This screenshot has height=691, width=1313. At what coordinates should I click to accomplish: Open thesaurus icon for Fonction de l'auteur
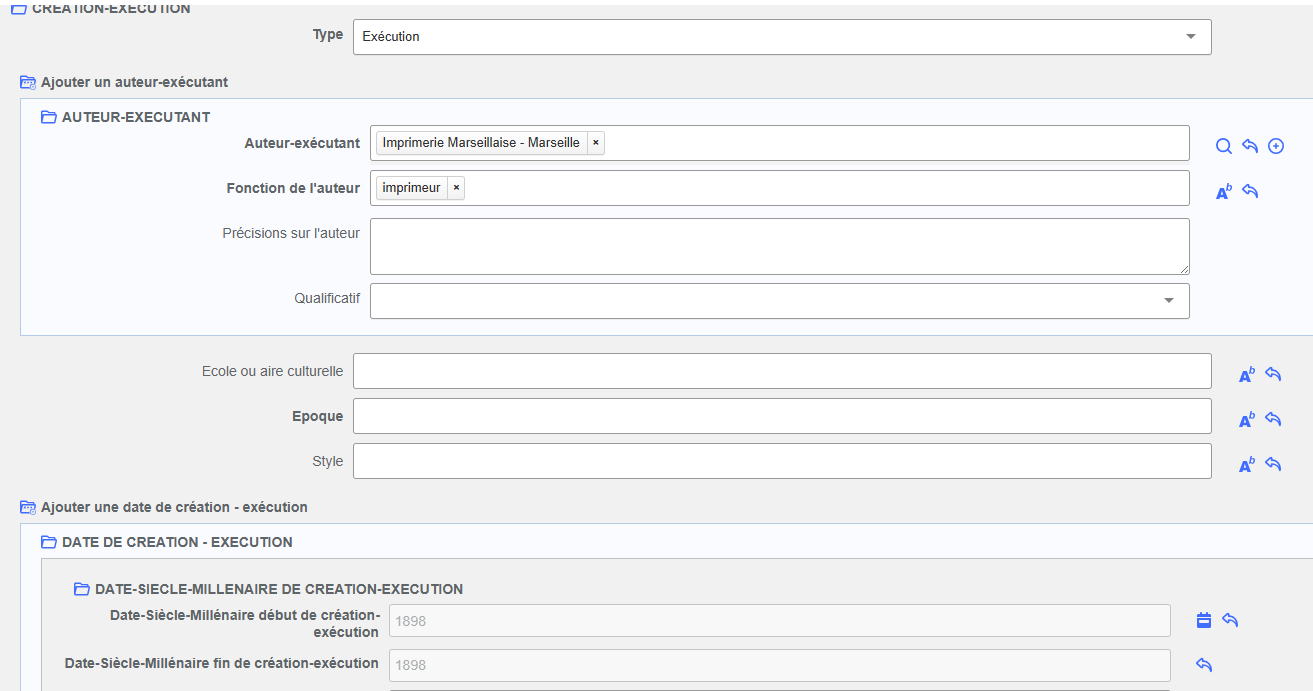point(1223,192)
